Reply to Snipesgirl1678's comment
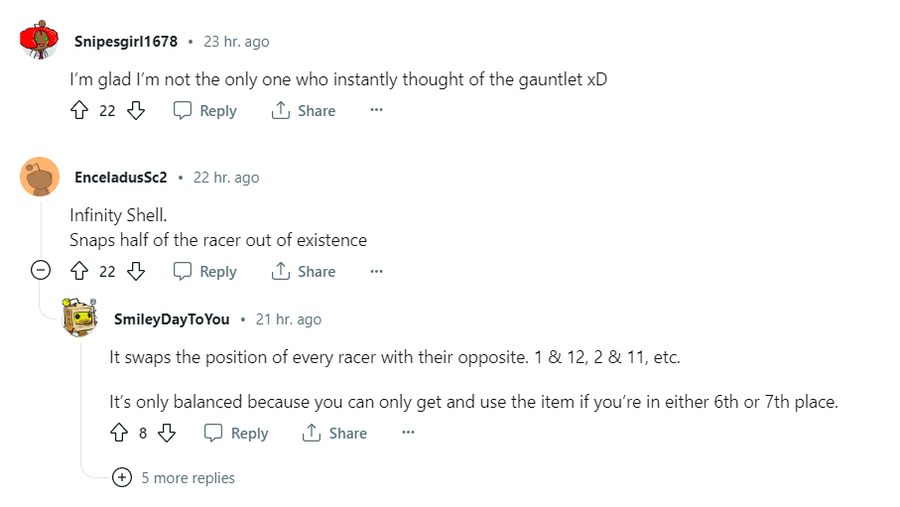 (205, 111)
